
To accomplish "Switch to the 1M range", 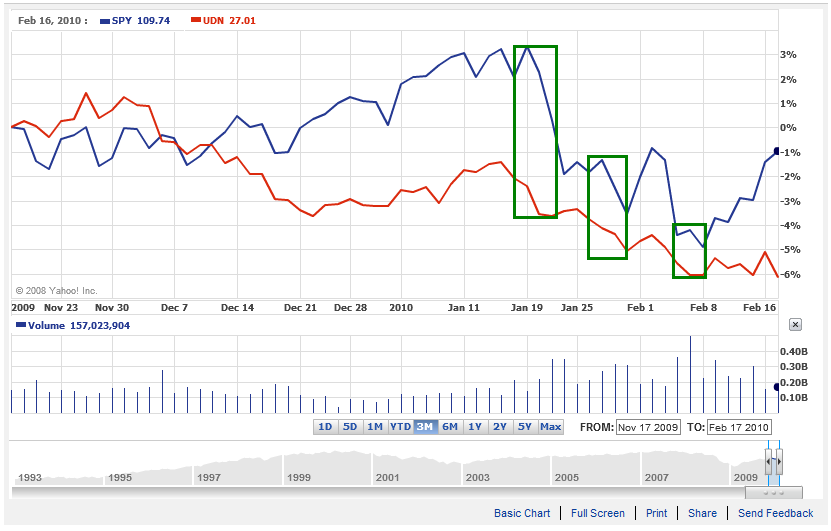I will coord(375,427).
